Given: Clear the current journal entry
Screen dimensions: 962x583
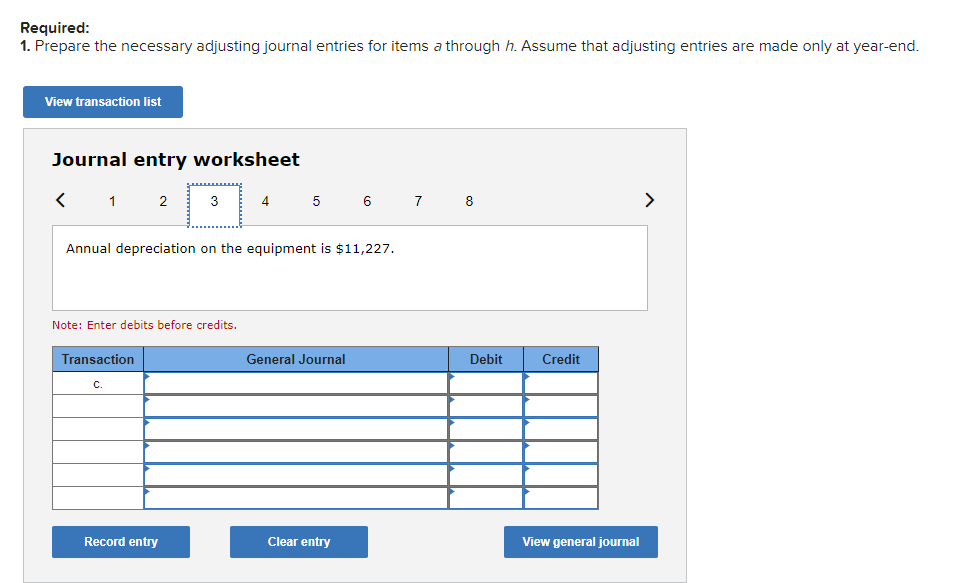Looking at the screenshot, I should [x=298, y=541].
